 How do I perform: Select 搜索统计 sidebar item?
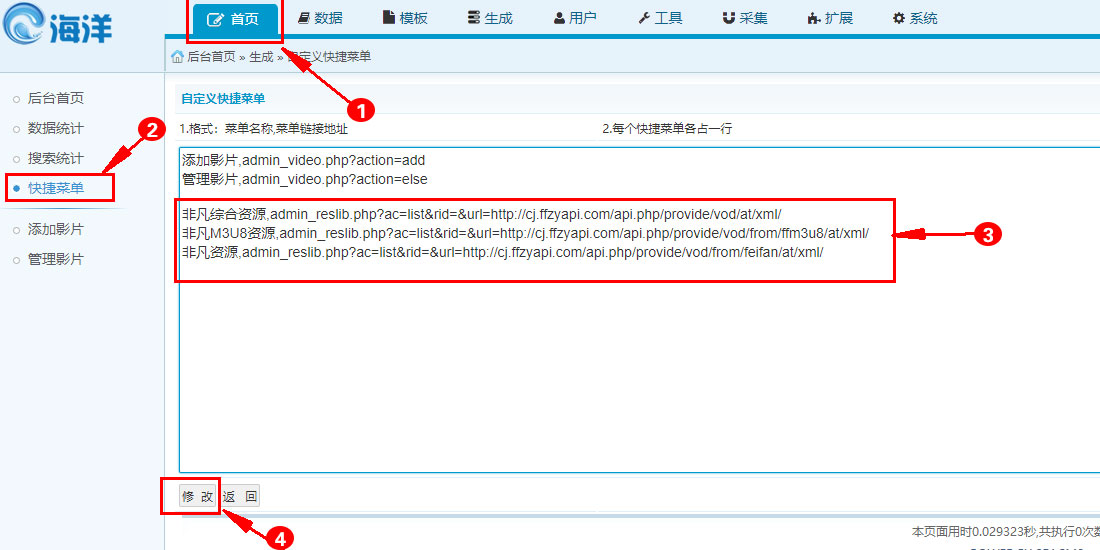coord(56,158)
